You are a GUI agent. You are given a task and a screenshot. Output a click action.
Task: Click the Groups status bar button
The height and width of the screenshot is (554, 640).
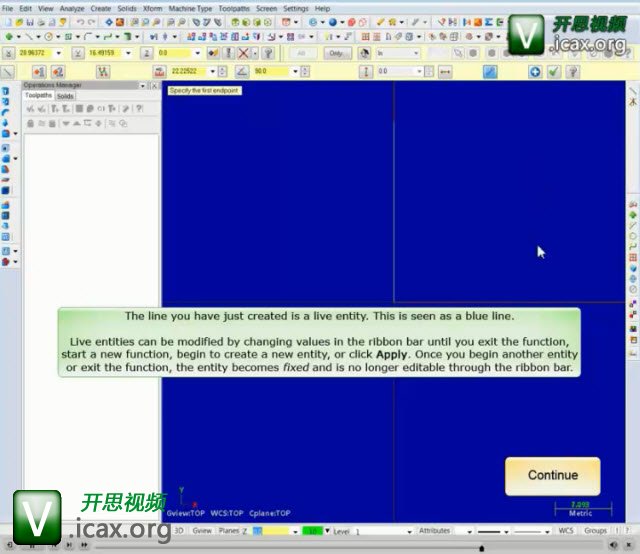(595, 530)
